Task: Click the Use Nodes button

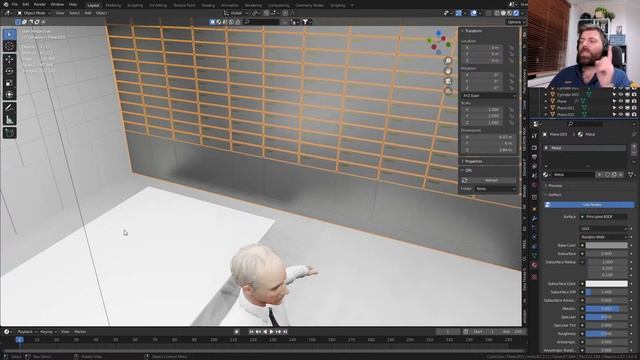Action: coord(589,204)
